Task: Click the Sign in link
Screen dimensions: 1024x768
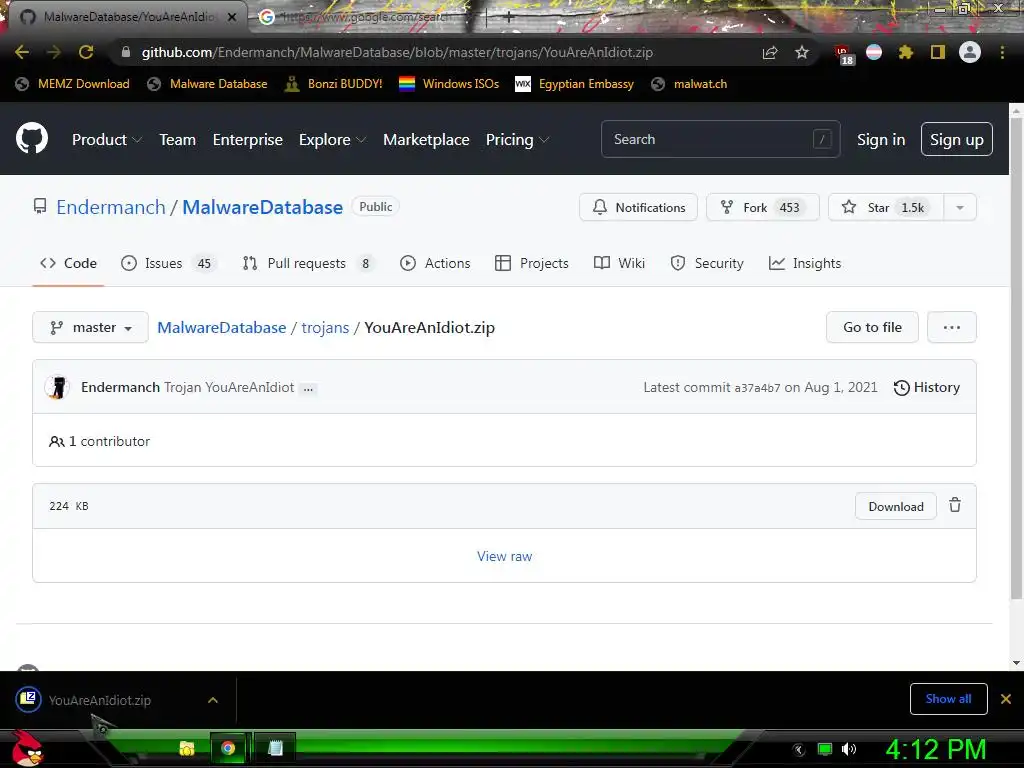Action: [x=881, y=139]
